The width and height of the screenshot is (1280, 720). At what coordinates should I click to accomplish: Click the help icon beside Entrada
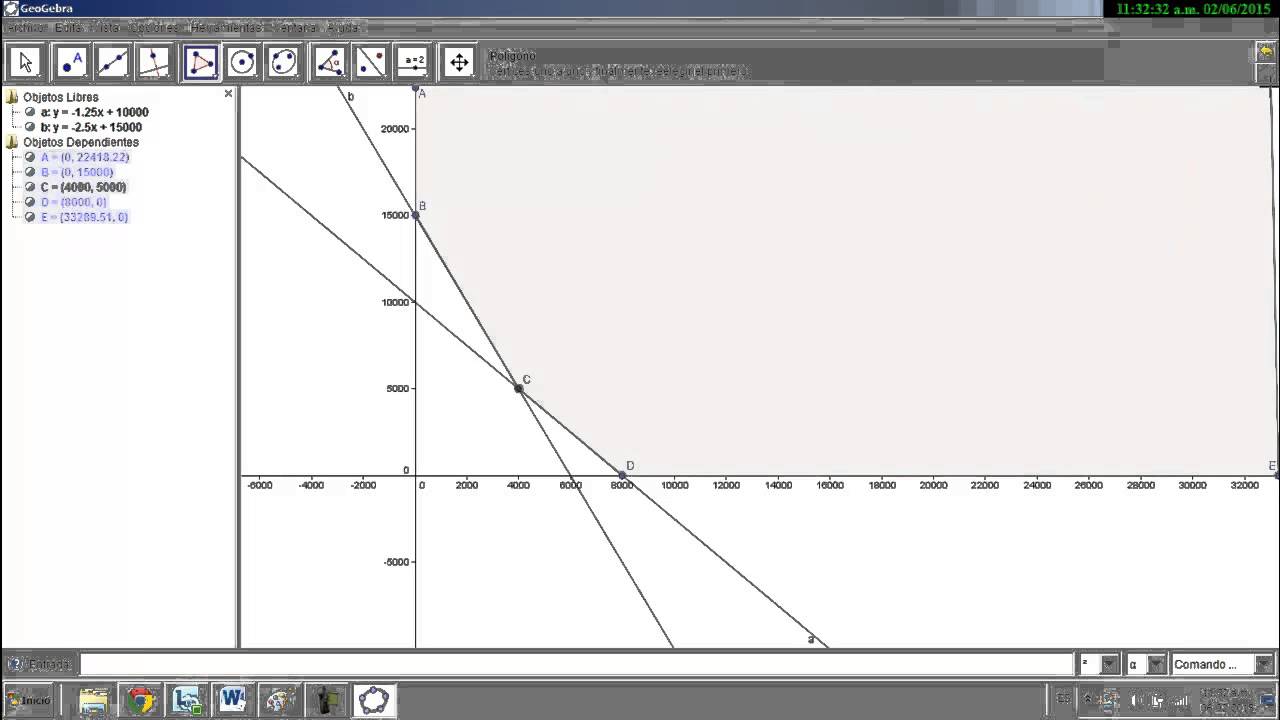pyautogui.click(x=14, y=664)
